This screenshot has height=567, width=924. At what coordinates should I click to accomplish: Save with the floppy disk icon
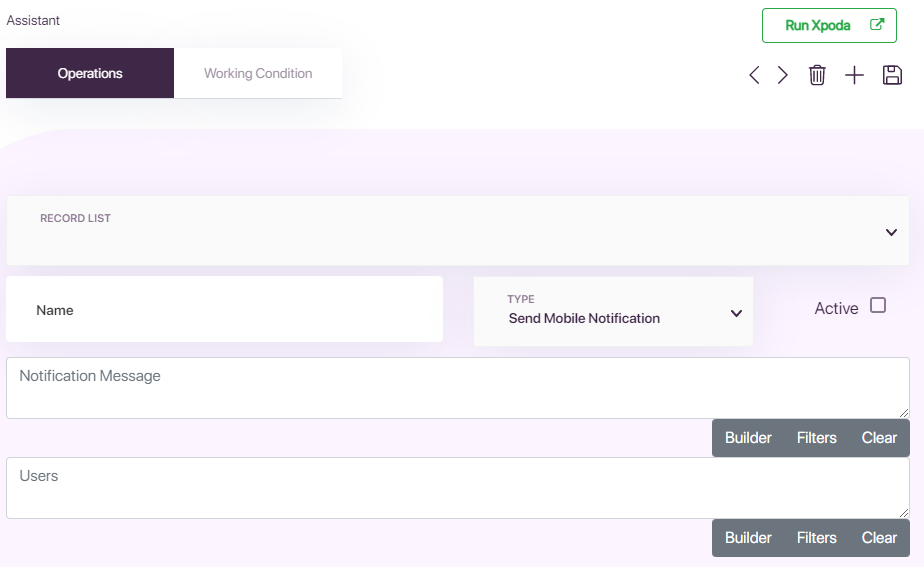coord(892,75)
